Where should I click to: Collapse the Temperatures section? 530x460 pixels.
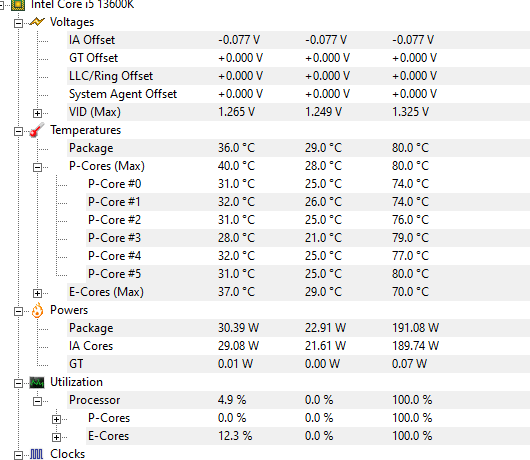18,131
